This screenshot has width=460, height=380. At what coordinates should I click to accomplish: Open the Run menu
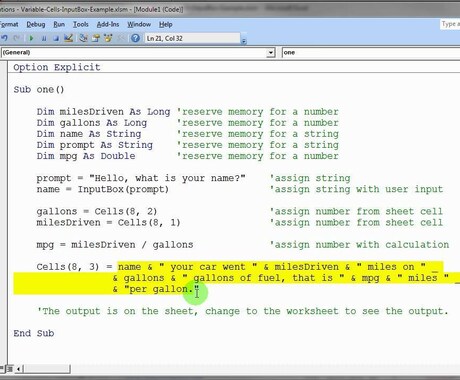click(x=59, y=24)
